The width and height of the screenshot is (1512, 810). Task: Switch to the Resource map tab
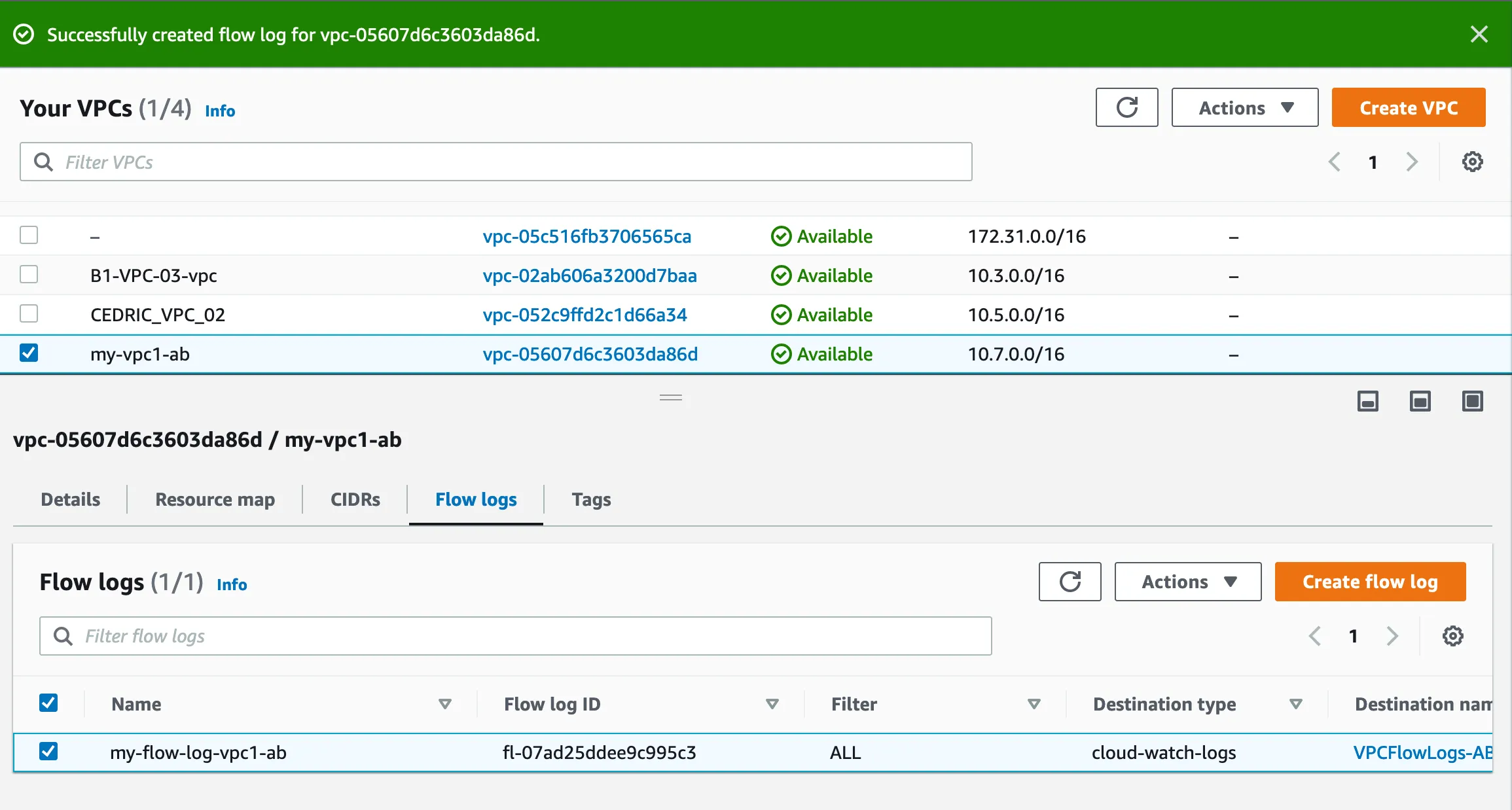coord(215,499)
